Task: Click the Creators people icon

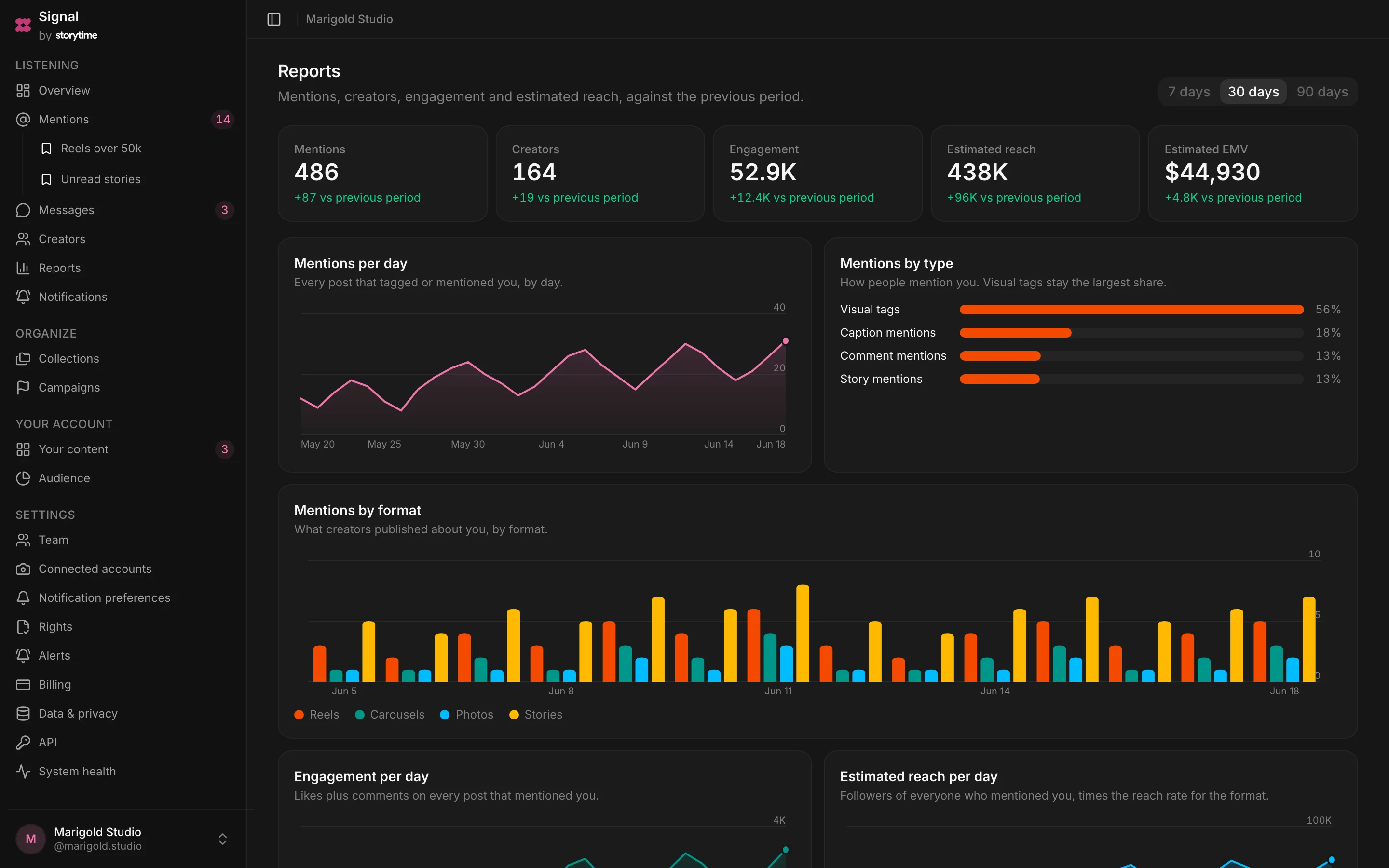Action: 23,239
